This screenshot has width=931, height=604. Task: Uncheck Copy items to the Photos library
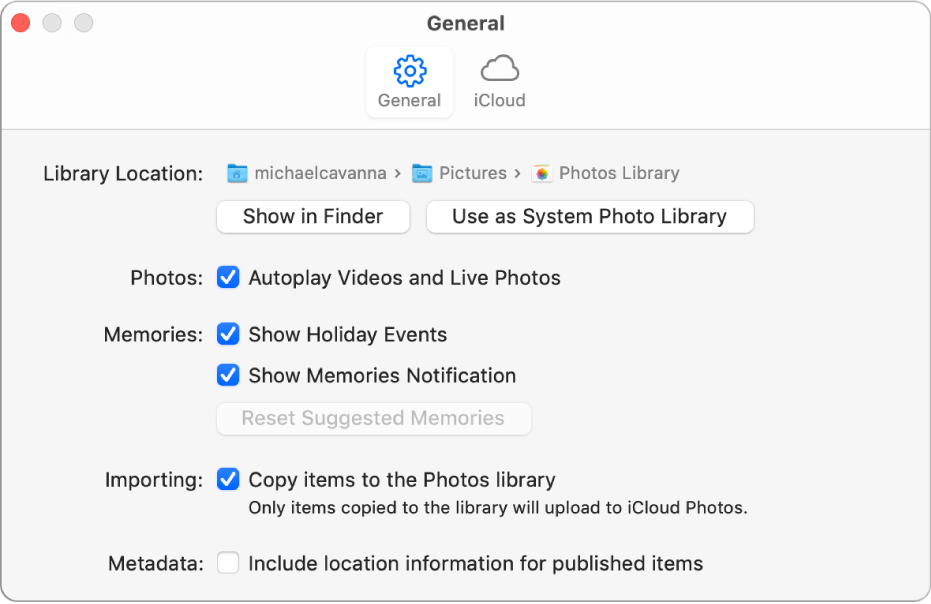pos(228,480)
